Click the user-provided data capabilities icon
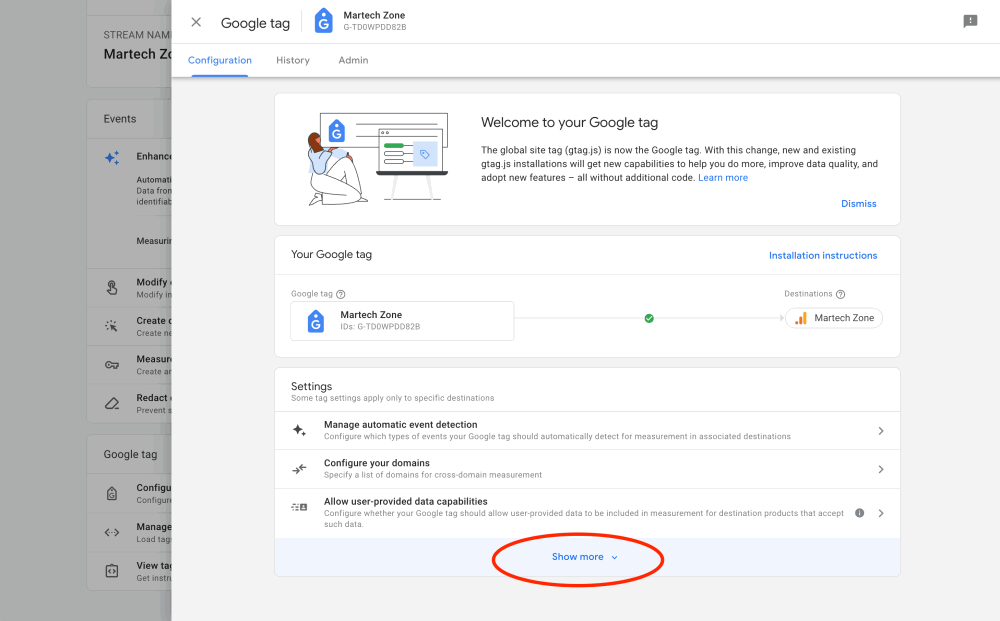 [x=299, y=508]
